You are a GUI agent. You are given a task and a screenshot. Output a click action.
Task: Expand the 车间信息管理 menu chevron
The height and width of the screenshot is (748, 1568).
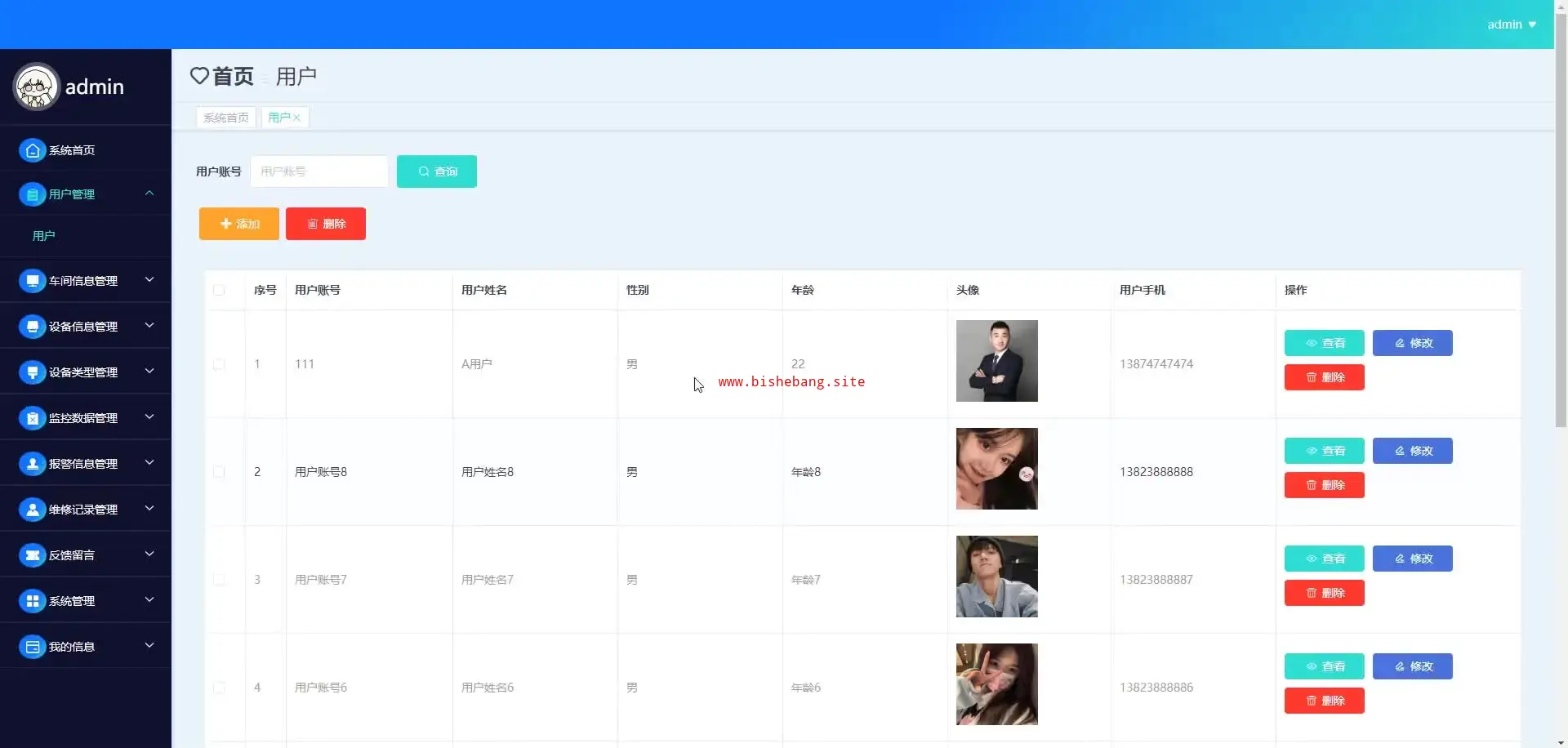point(149,280)
